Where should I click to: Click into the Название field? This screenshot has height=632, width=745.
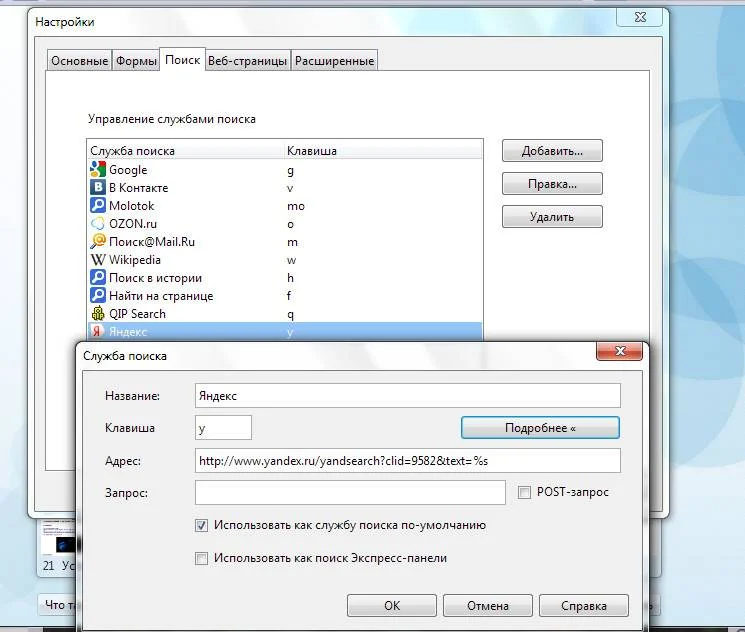click(x=408, y=395)
